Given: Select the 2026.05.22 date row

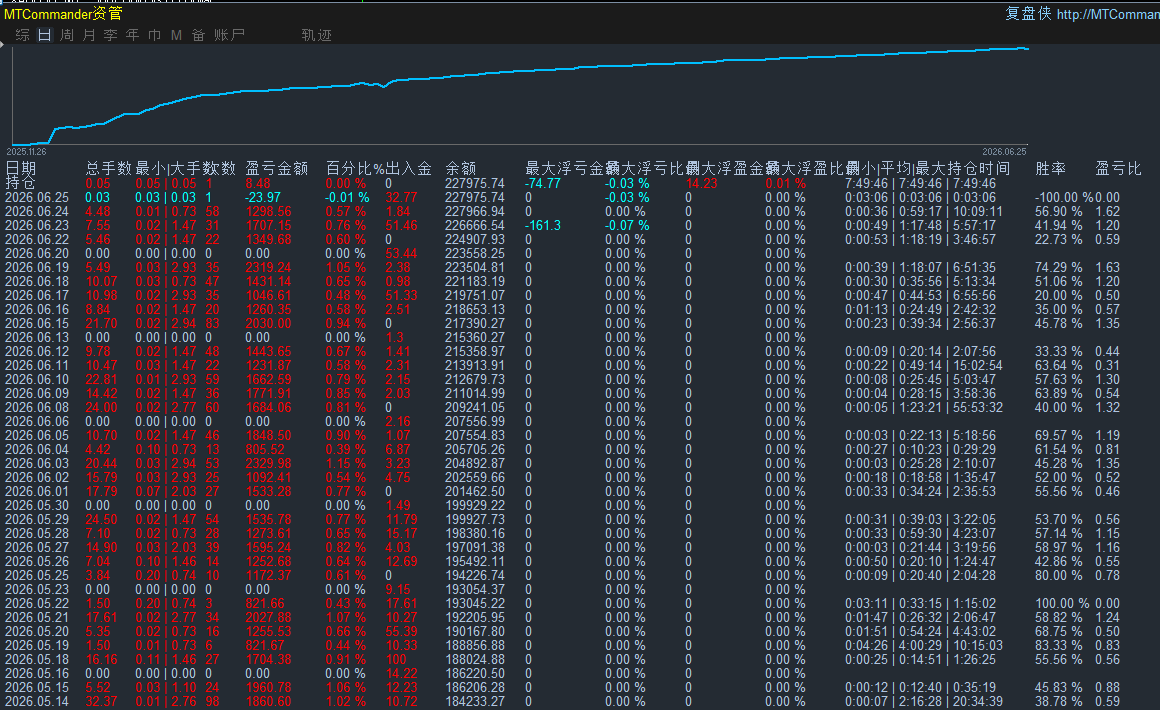Looking at the screenshot, I should (37, 604).
